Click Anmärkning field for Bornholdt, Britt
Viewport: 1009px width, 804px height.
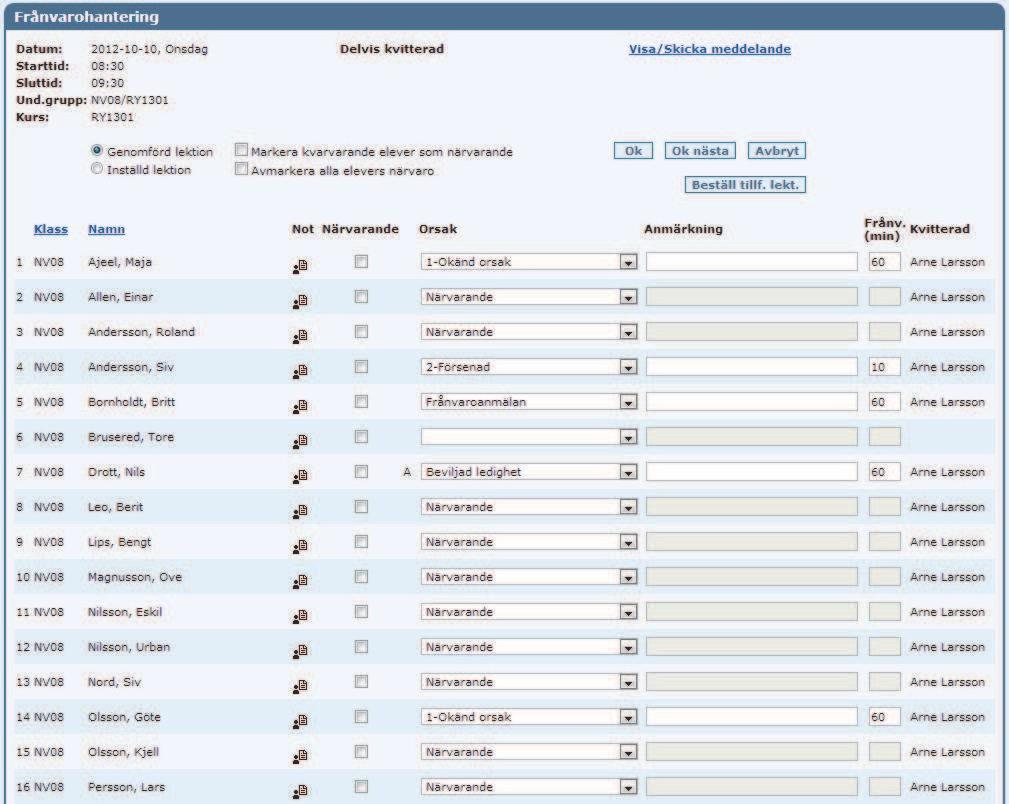click(x=752, y=402)
